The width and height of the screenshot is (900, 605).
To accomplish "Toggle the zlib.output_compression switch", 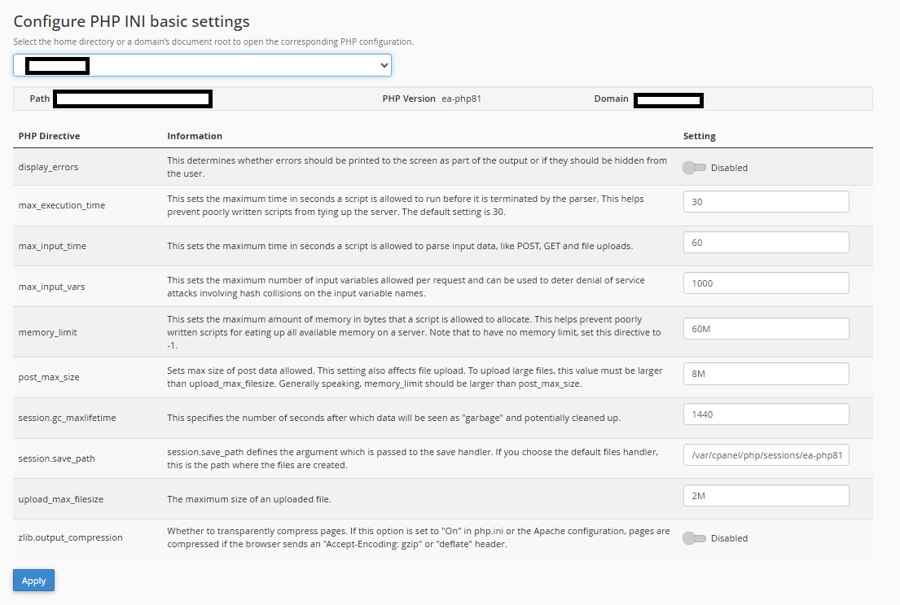I will point(694,538).
